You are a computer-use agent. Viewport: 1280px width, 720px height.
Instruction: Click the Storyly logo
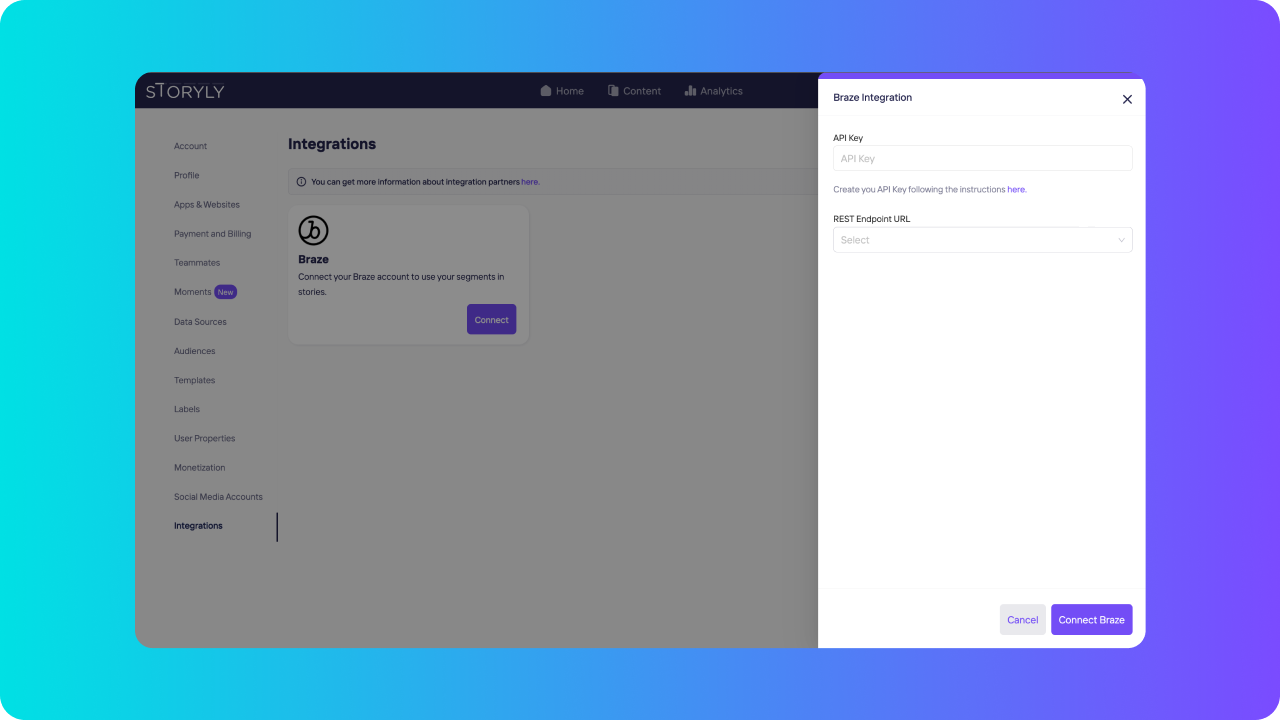185,91
